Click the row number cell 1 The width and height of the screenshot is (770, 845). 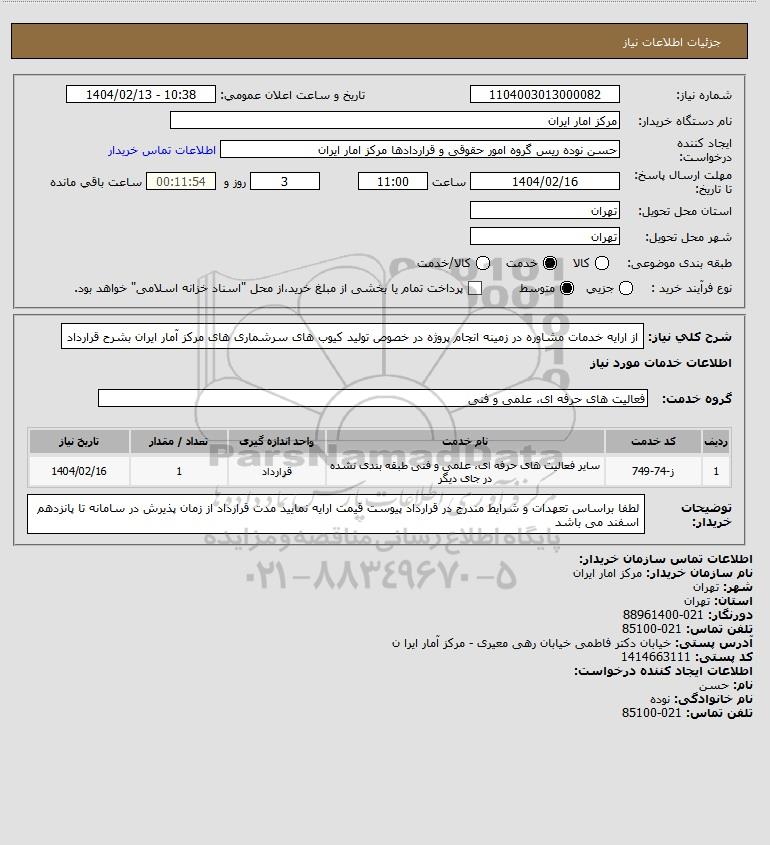[716, 471]
